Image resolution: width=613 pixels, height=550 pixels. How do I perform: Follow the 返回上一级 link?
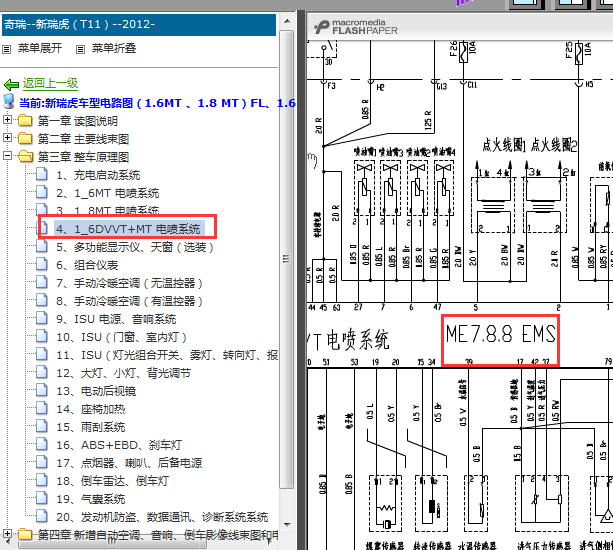click(50, 83)
